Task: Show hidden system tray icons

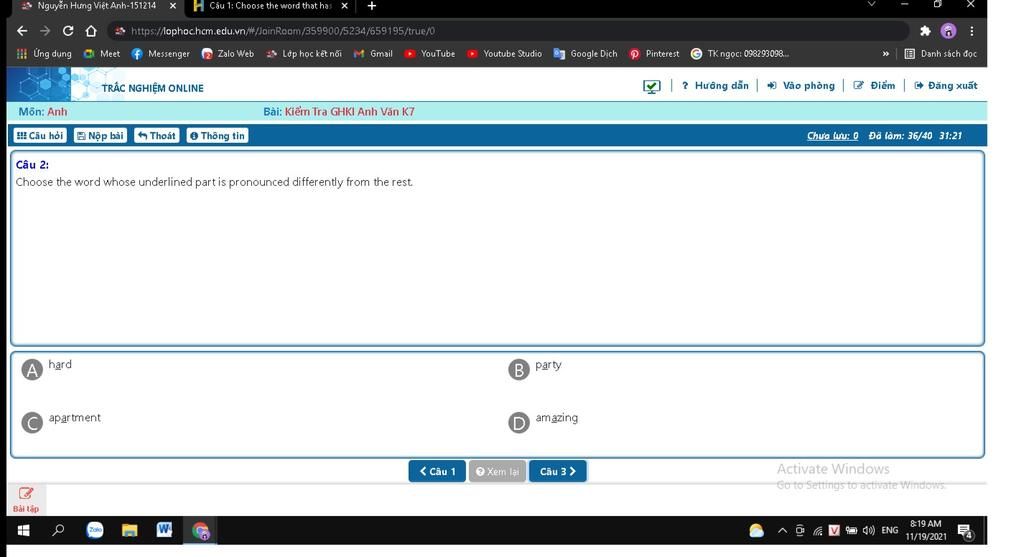Action: tap(782, 531)
